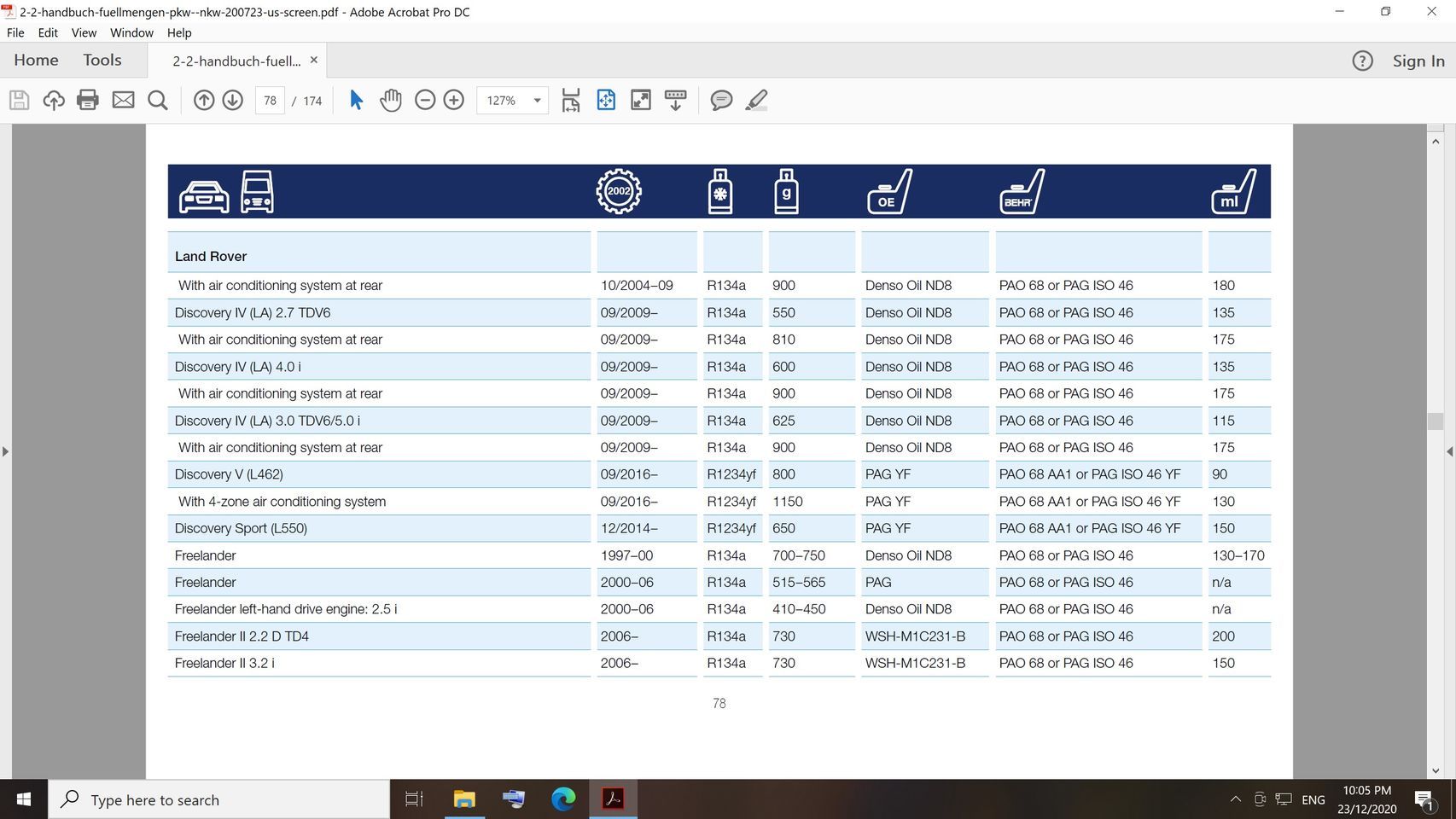Select the Highlight text pen tool
Image resolution: width=1456 pixels, height=819 pixels.
click(756, 100)
